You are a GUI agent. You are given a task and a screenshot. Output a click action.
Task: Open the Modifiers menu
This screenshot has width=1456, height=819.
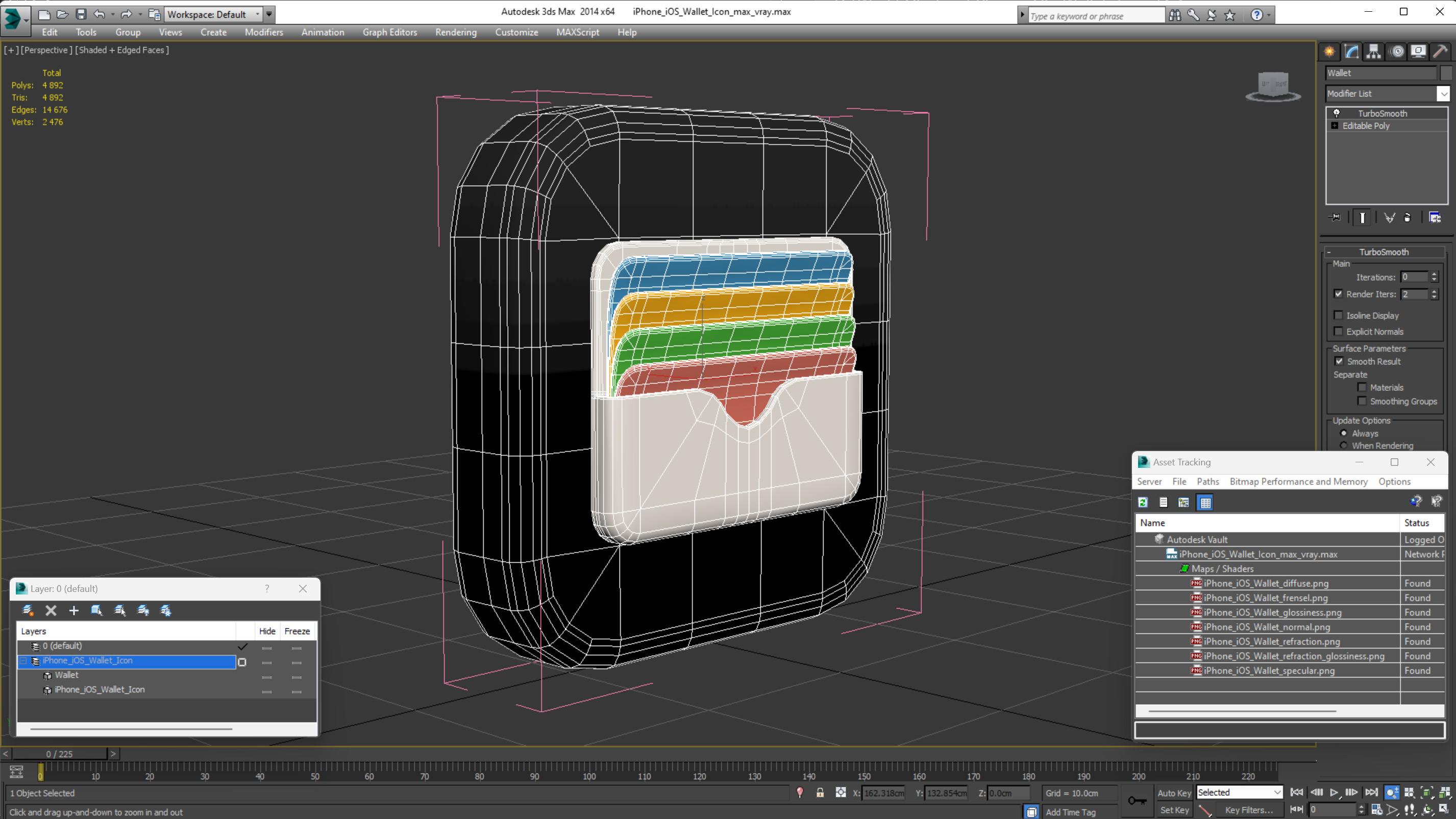tap(263, 32)
